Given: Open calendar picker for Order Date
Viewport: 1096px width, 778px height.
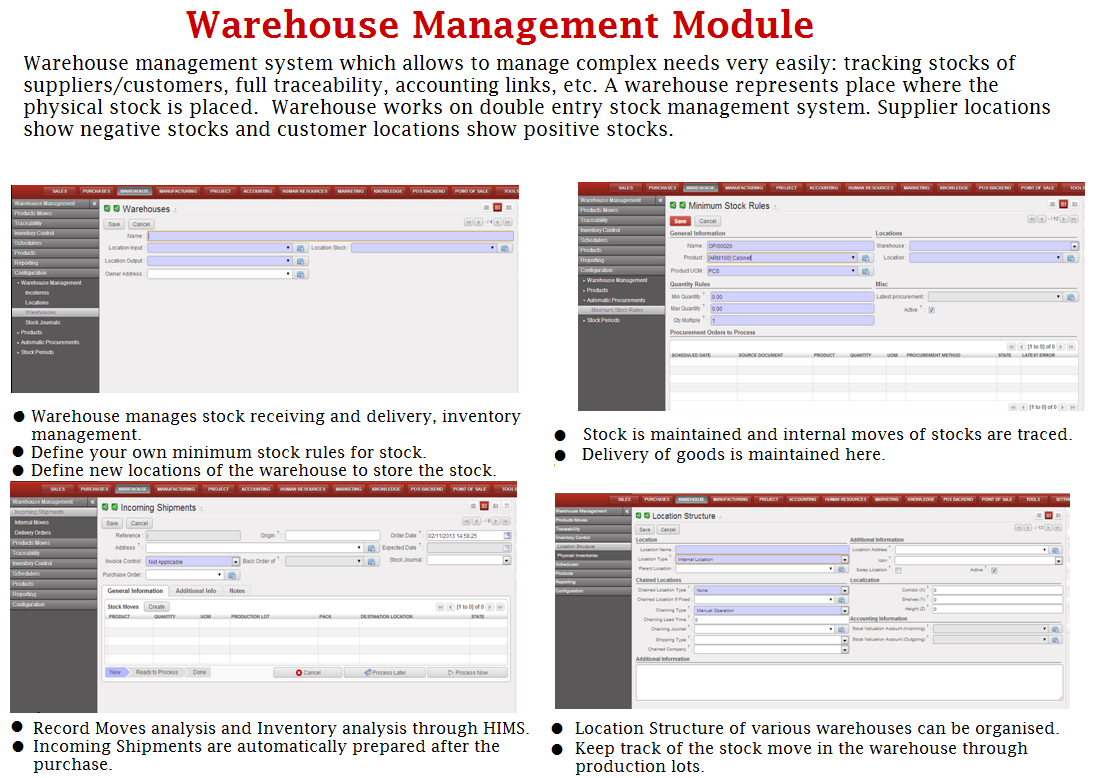Looking at the screenshot, I should [507, 536].
